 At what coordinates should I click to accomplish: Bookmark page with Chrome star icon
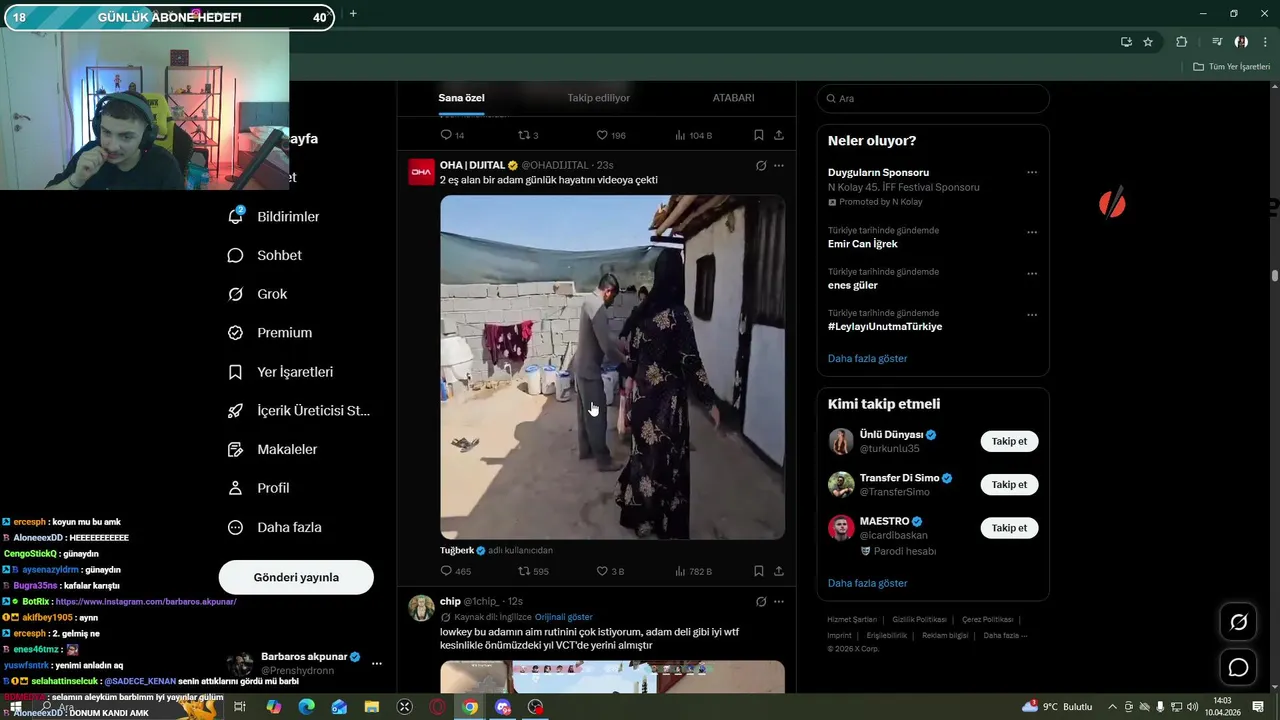pyautogui.click(x=1148, y=42)
